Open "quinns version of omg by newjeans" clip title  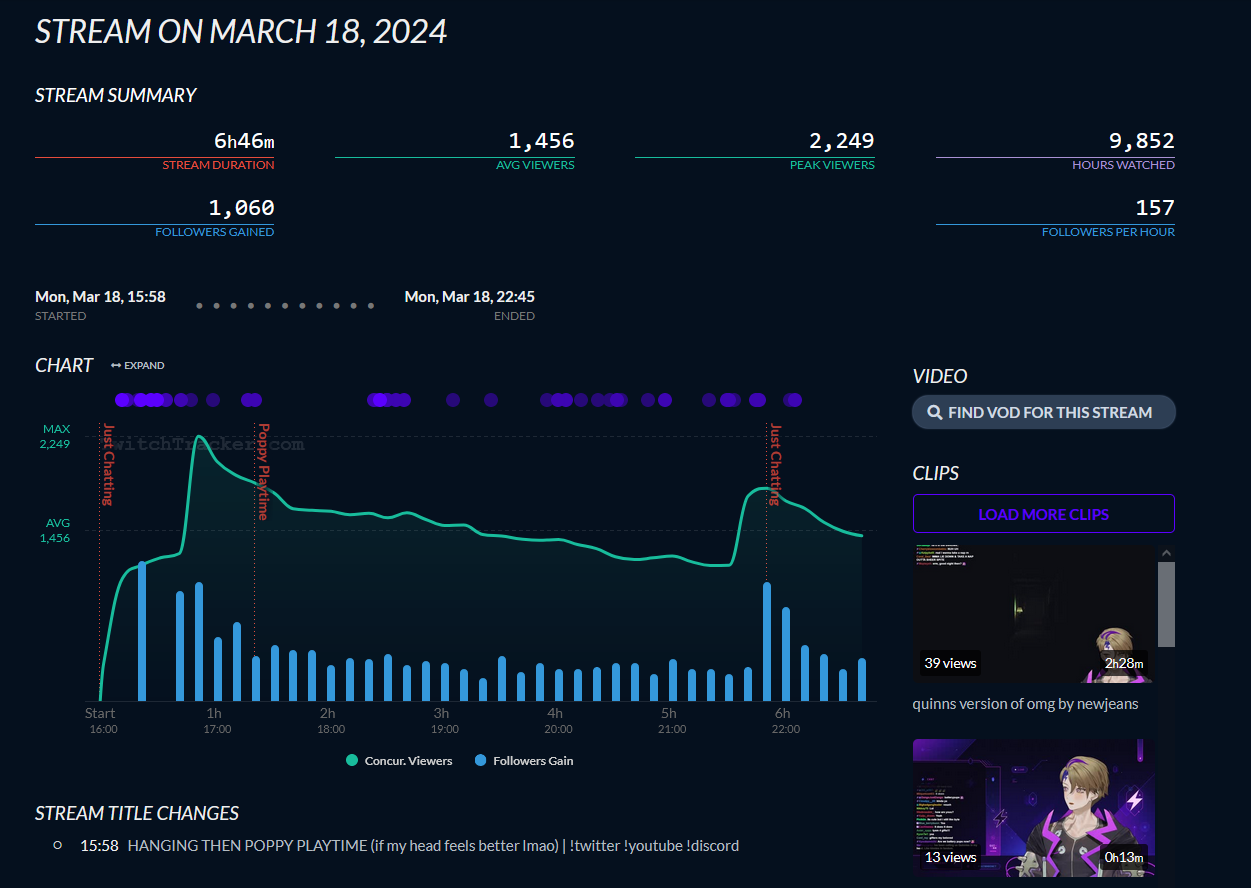tap(1025, 703)
